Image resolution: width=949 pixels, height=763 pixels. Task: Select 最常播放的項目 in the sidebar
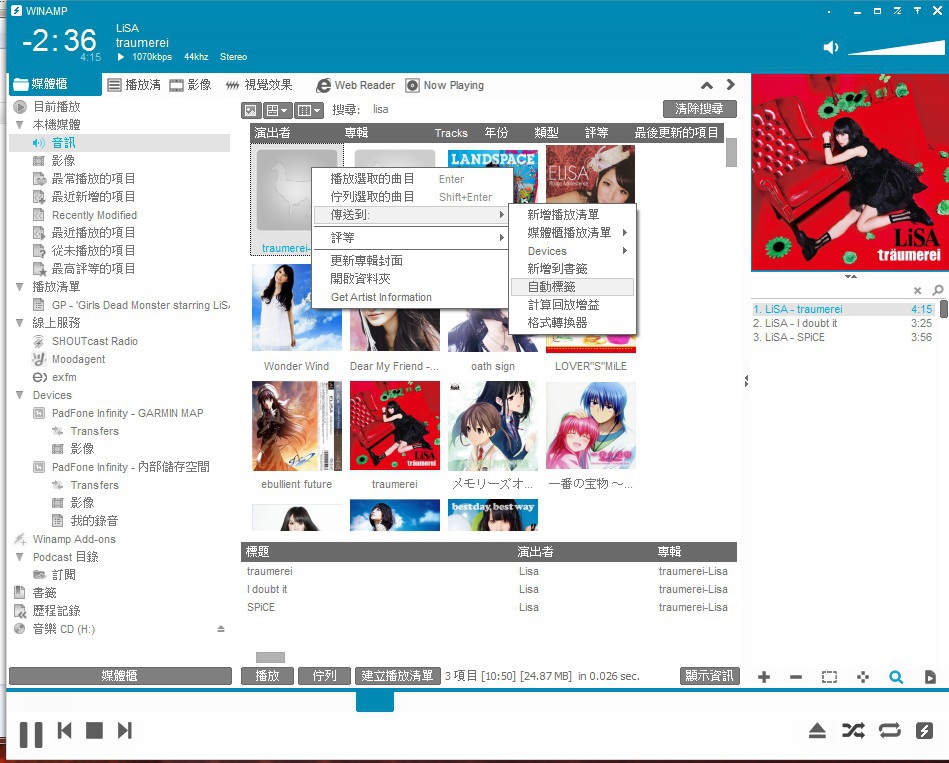coord(93,179)
